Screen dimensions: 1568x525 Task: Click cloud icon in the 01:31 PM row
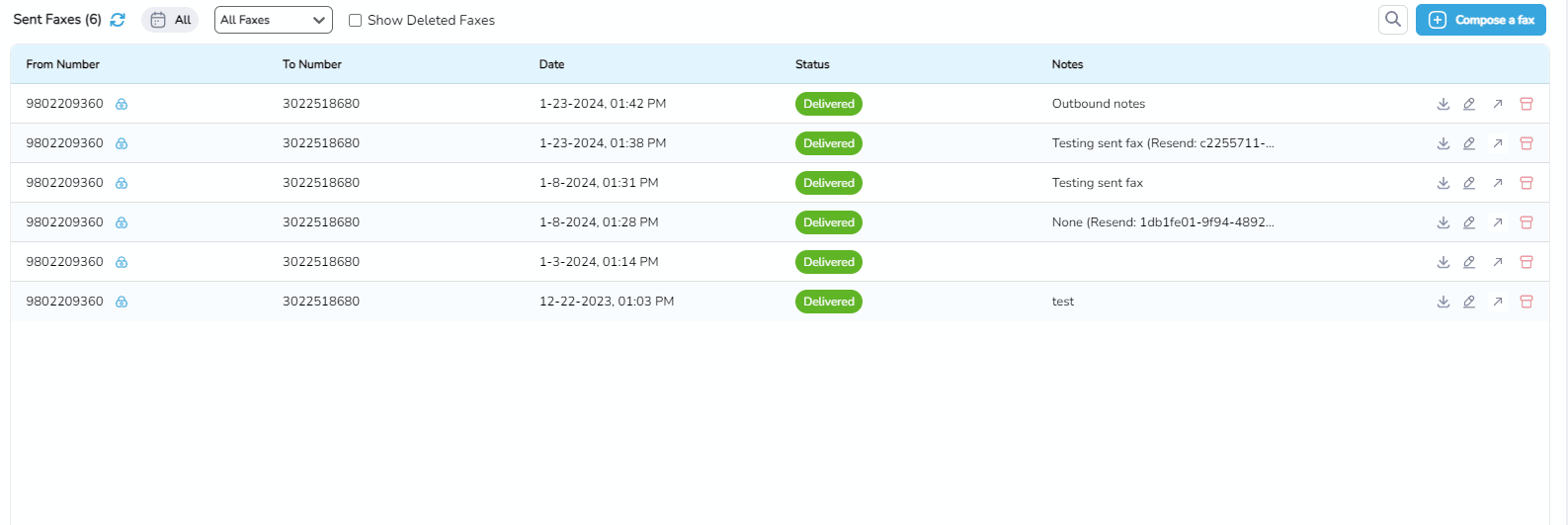[122, 183]
